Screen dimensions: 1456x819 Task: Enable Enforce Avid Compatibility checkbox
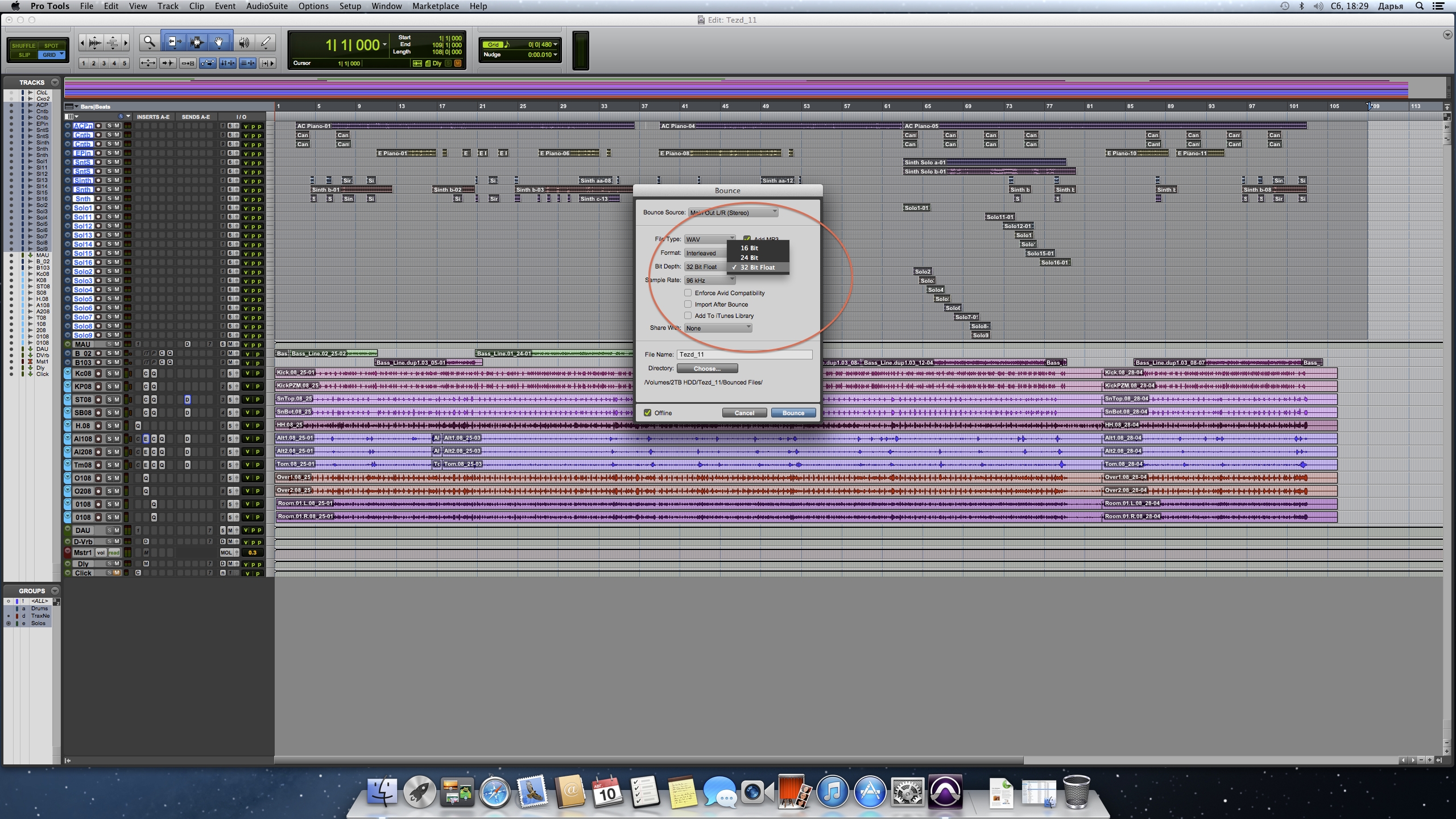(688, 293)
